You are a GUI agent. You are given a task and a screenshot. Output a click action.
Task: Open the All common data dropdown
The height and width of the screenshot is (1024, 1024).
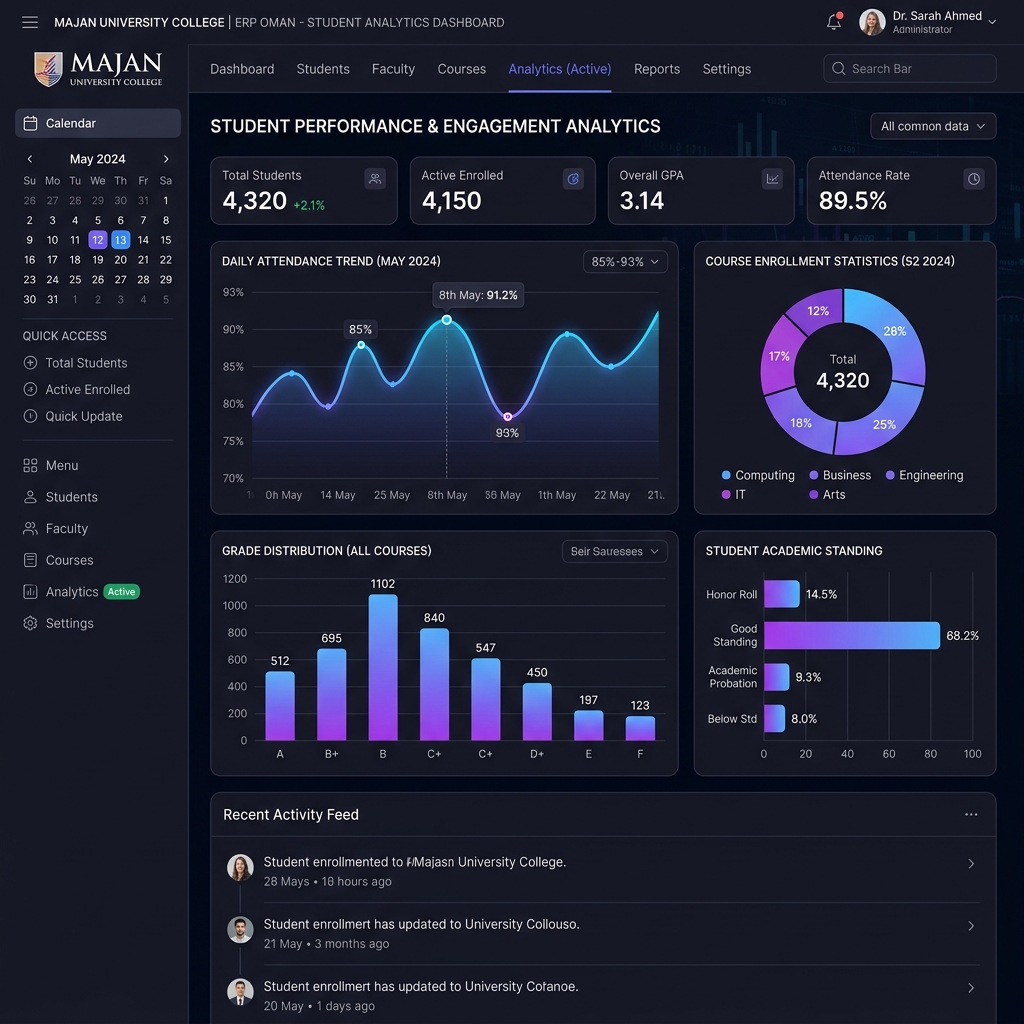pos(933,126)
